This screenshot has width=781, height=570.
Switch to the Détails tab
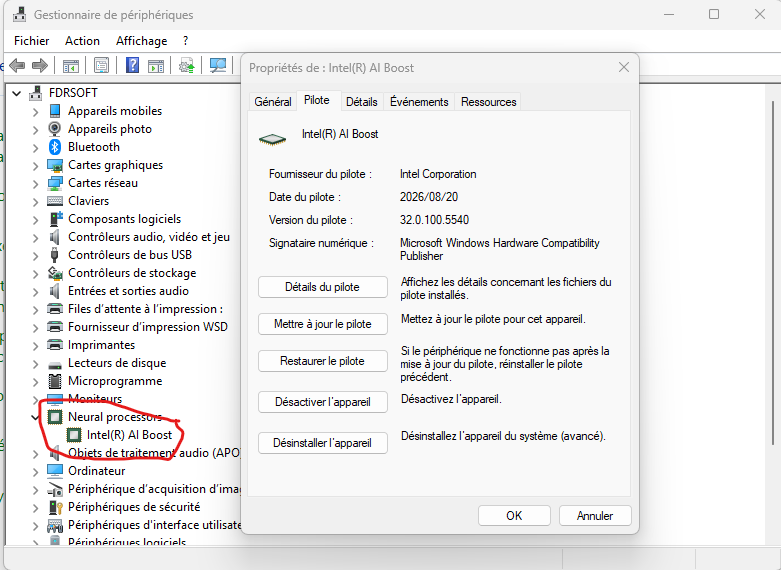[362, 102]
